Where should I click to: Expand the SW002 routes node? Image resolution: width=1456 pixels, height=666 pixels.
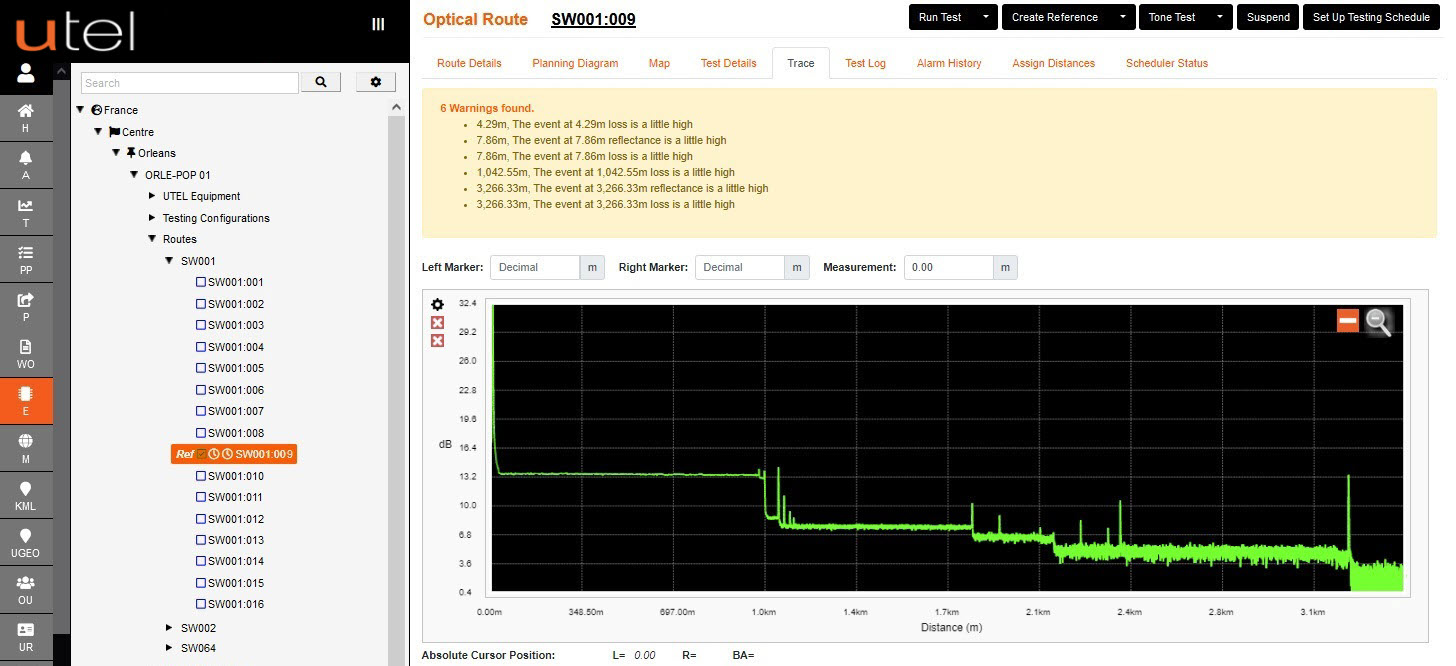169,628
